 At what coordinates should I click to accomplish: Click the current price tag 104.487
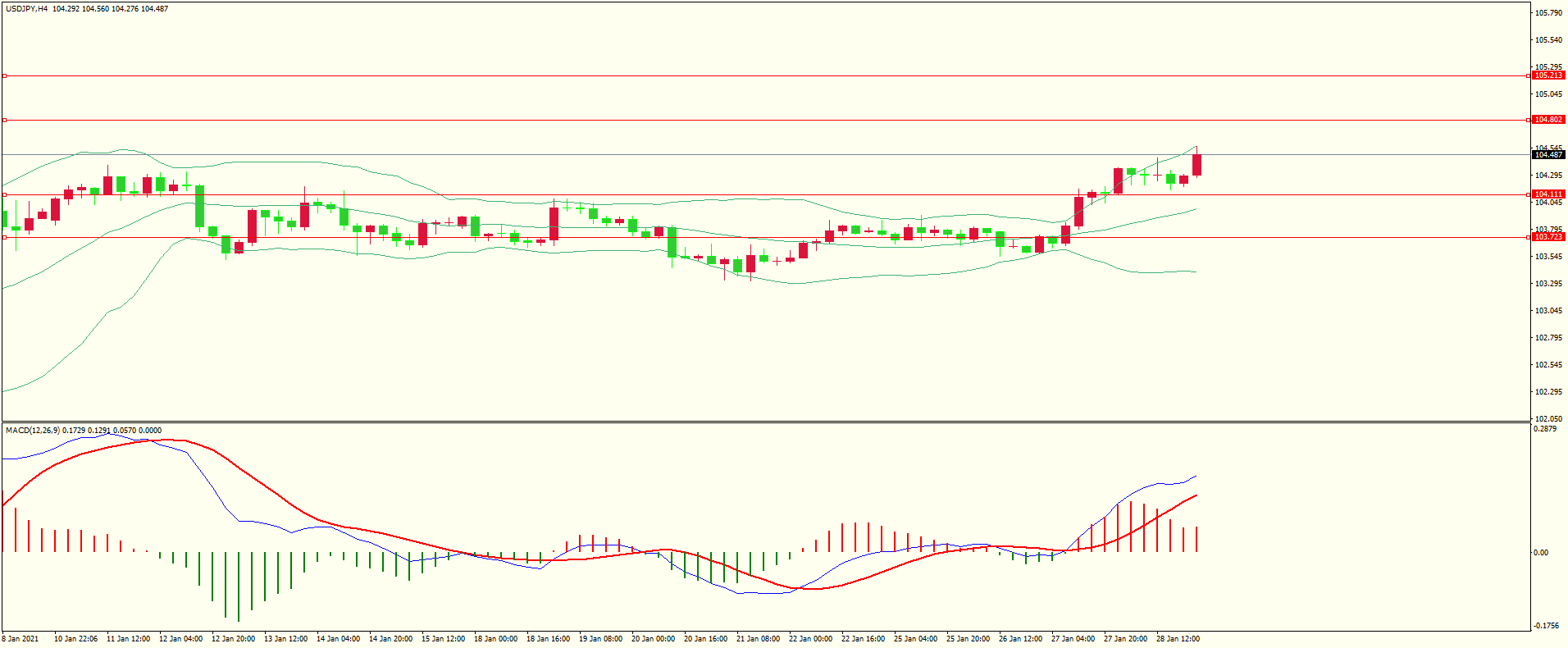pos(1548,155)
